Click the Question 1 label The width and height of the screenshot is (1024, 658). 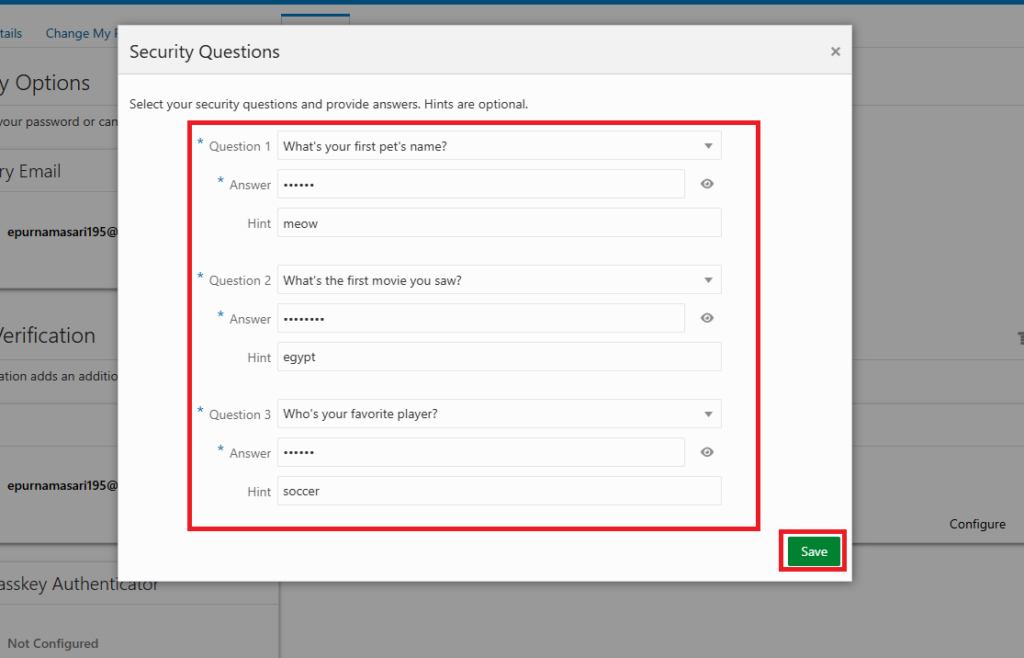[239, 146]
